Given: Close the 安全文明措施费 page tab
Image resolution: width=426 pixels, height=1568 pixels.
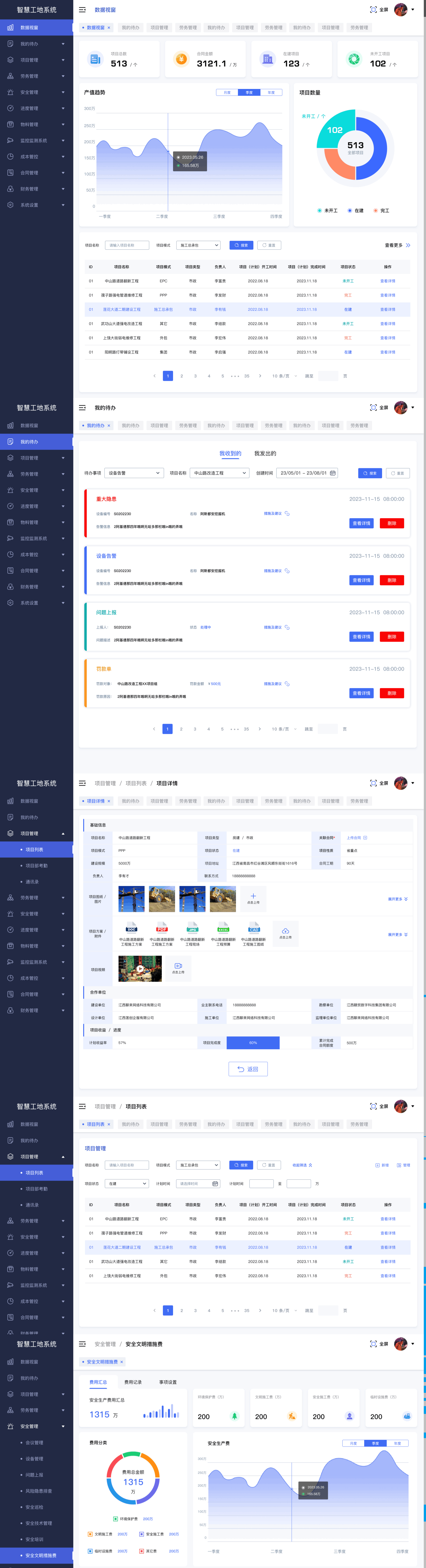Looking at the screenshot, I should [122, 1362].
